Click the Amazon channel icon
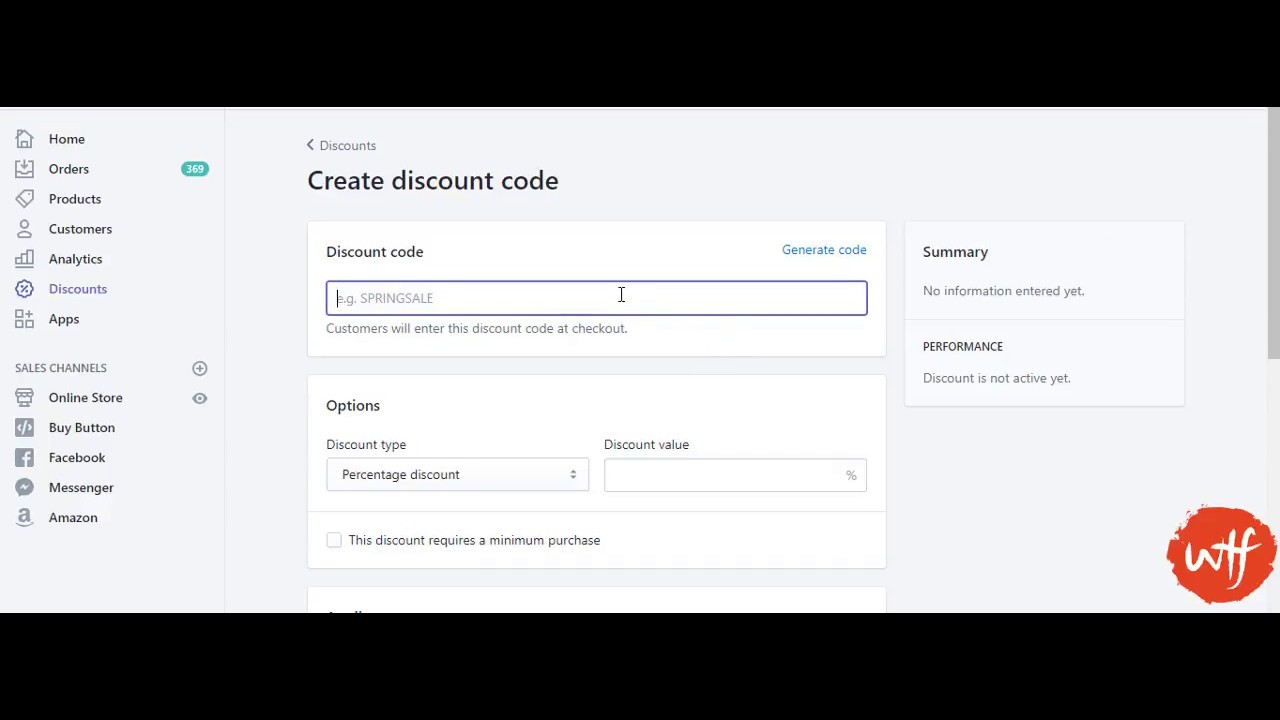 [25, 518]
